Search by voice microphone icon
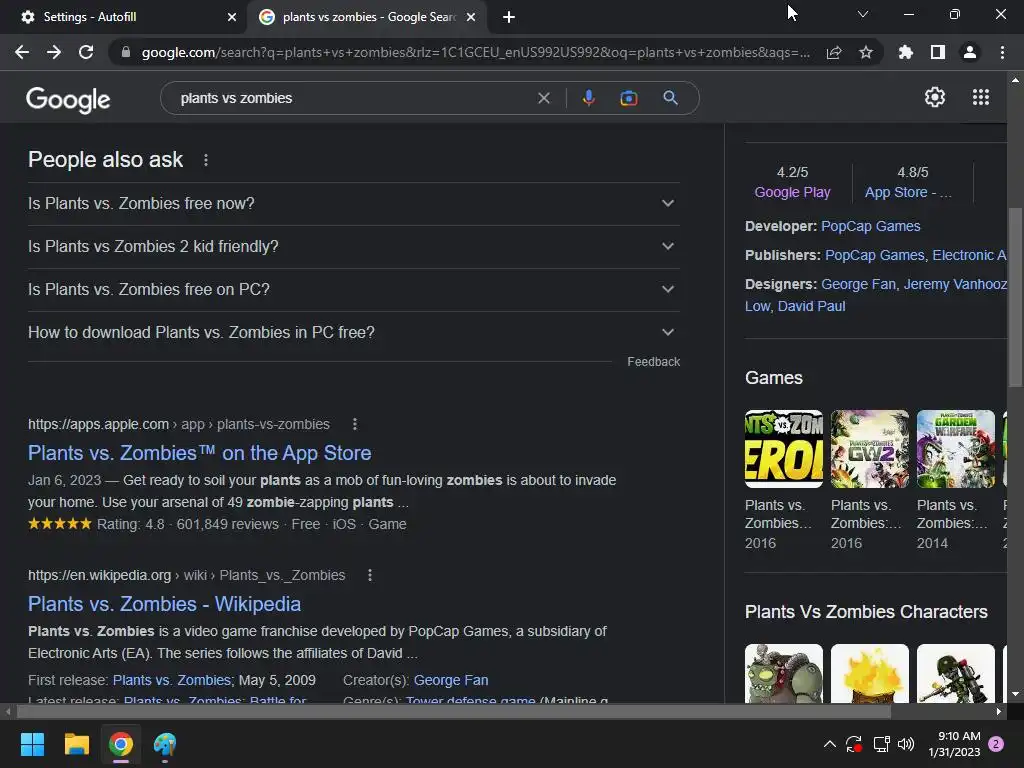1024x768 pixels. click(588, 98)
